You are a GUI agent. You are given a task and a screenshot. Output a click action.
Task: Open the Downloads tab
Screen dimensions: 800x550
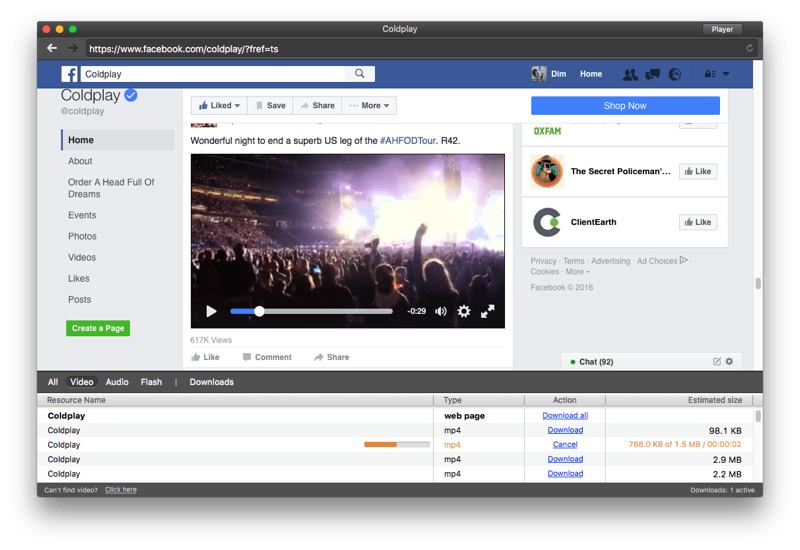[211, 382]
